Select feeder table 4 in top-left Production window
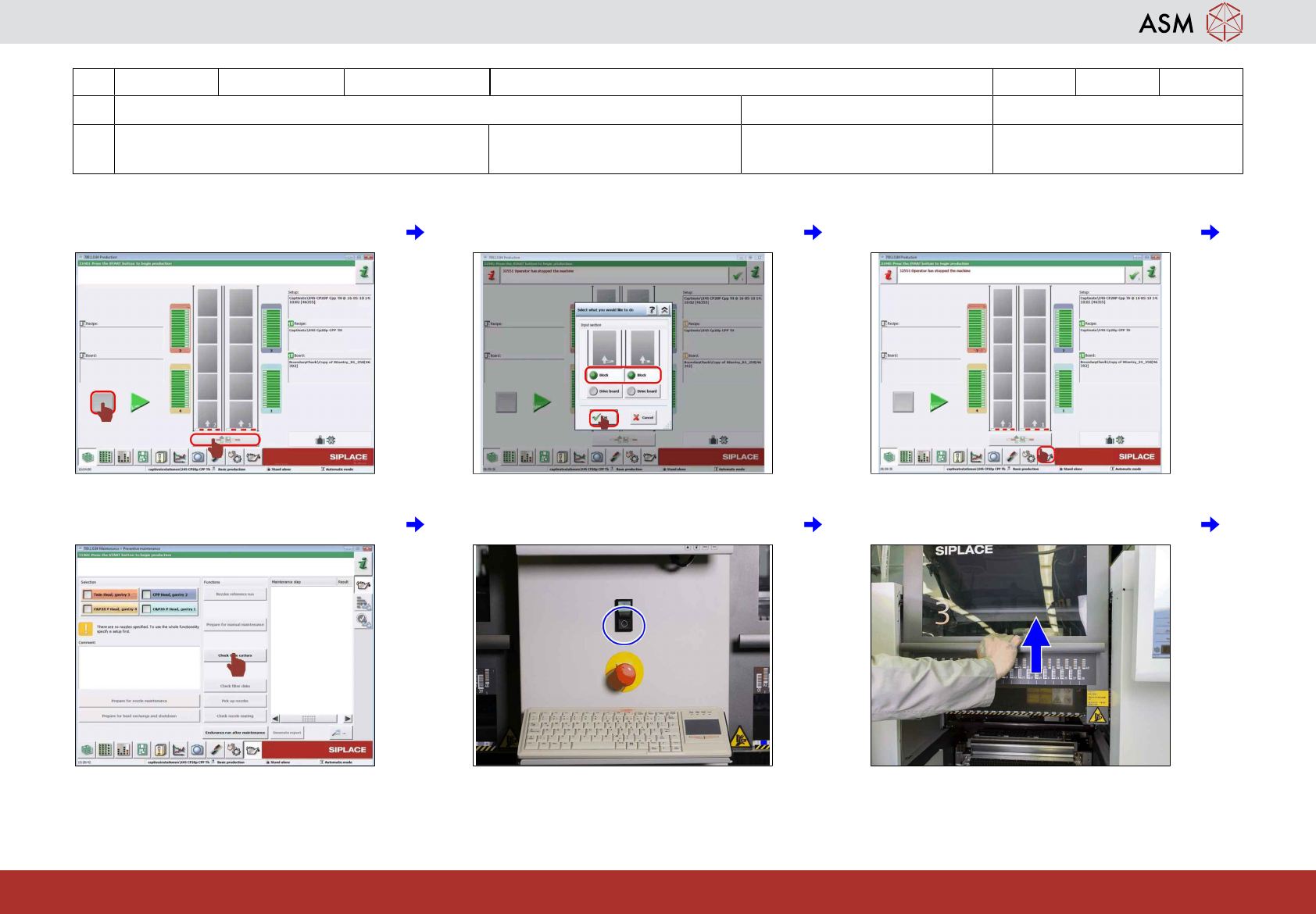Image resolution: width=1316 pixels, height=914 pixels. point(181,388)
